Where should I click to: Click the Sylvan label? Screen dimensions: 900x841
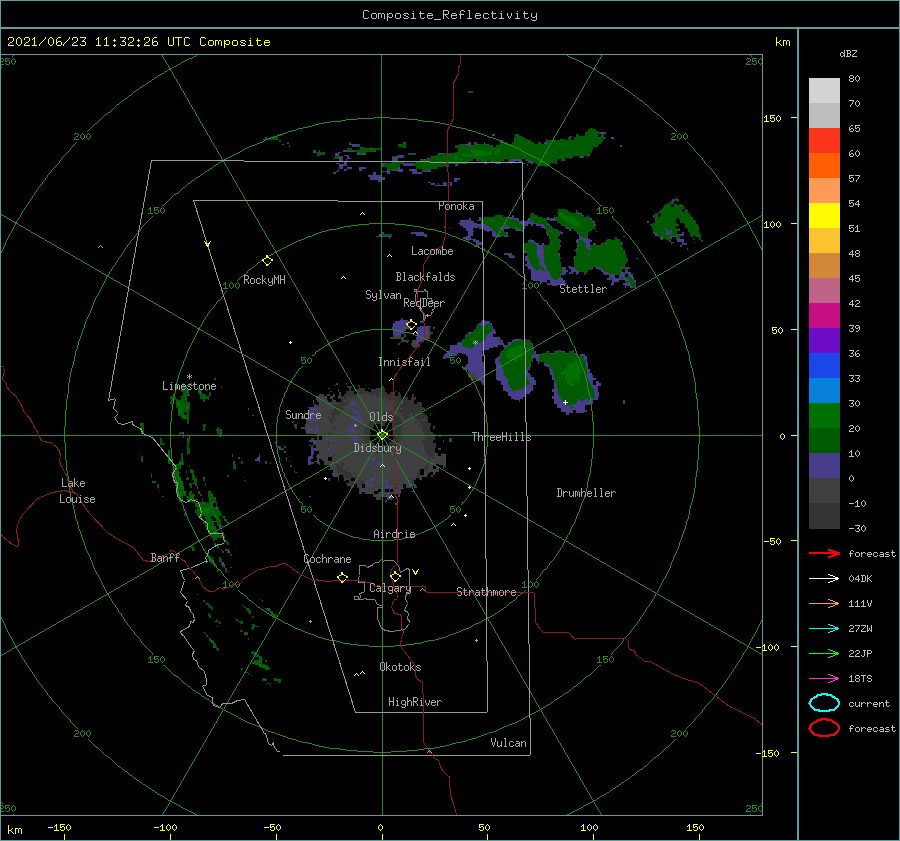click(383, 295)
